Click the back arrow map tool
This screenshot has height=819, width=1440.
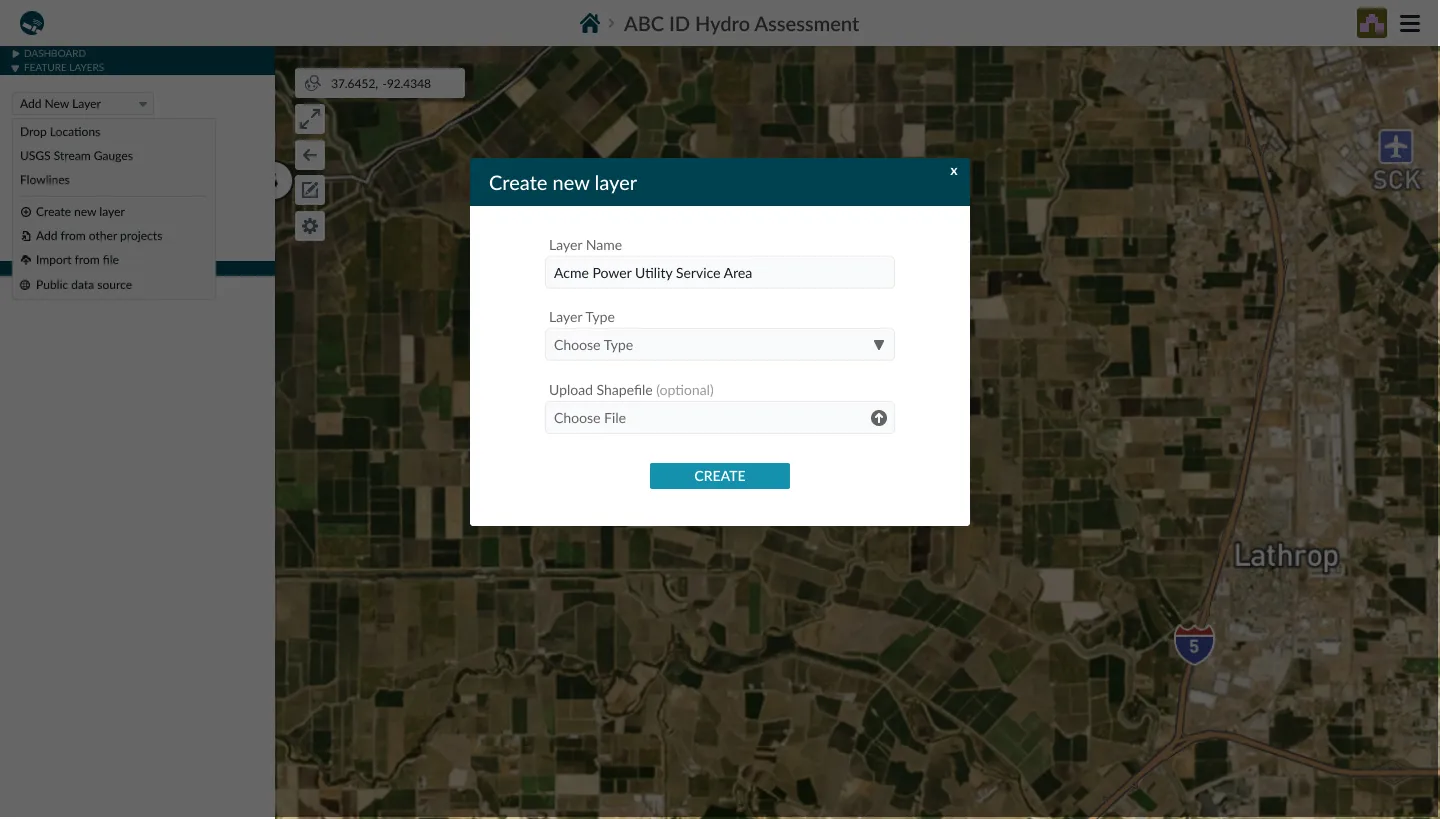[x=310, y=155]
